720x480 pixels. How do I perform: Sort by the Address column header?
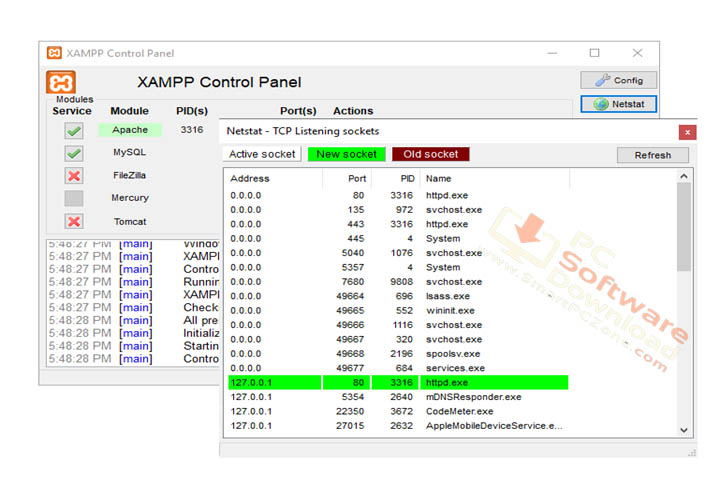[273, 179]
